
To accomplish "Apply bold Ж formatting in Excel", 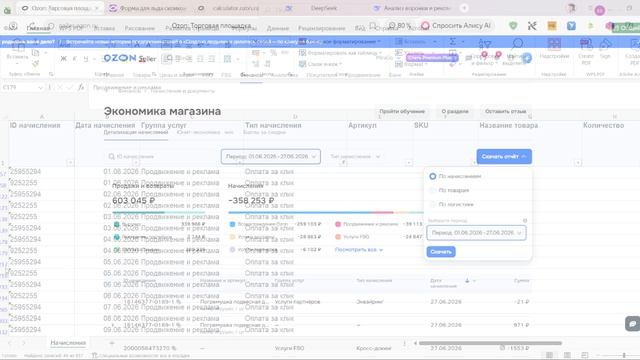I will pos(64,59).
